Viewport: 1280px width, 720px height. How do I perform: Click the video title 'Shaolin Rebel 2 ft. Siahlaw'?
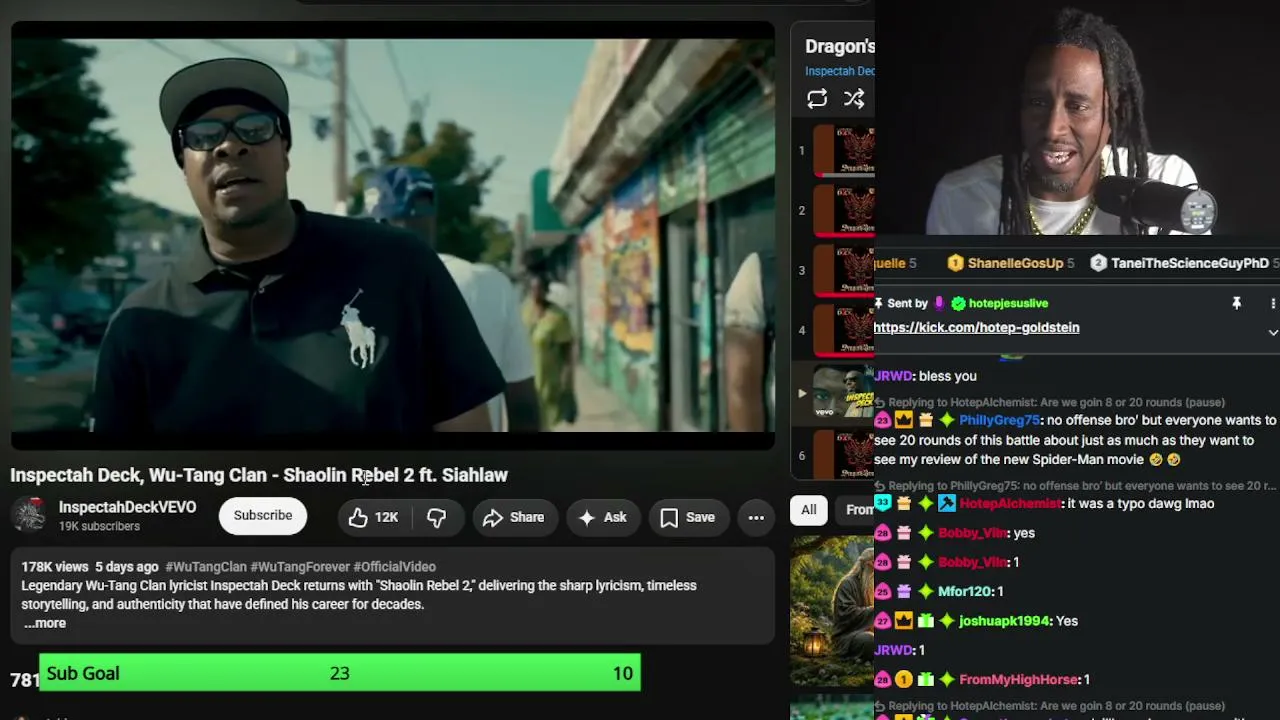point(395,475)
